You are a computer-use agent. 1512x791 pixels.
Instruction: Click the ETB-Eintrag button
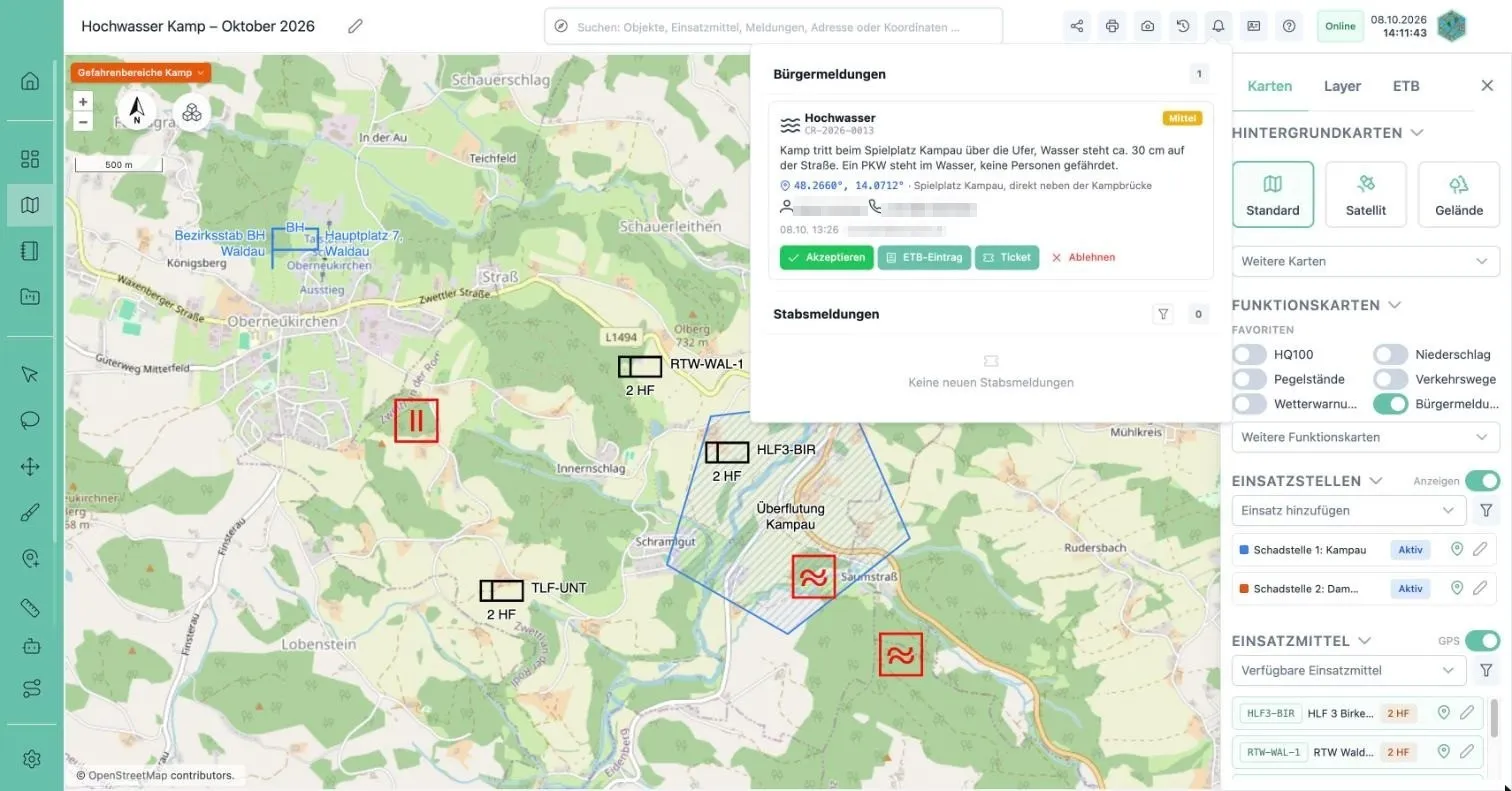(x=924, y=257)
